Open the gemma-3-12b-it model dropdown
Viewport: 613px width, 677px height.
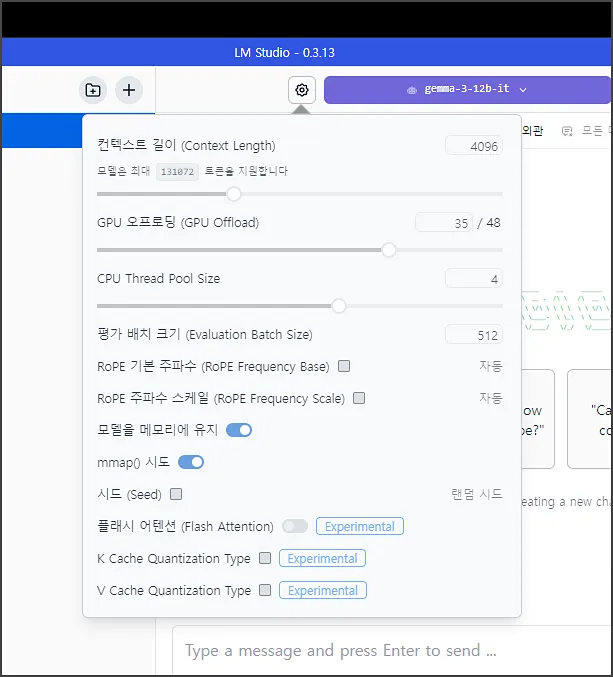[x=467, y=90]
